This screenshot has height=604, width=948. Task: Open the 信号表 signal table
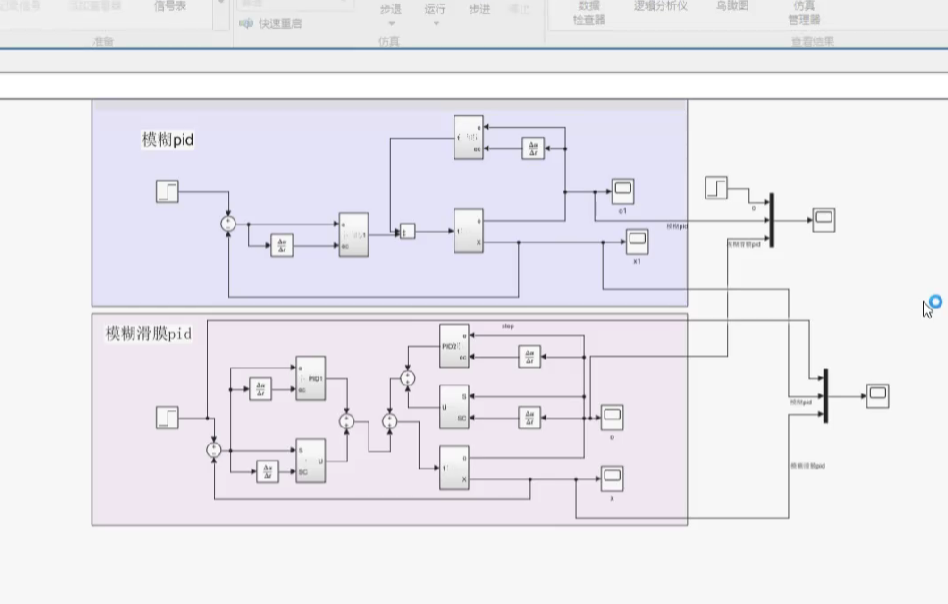pyautogui.click(x=169, y=6)
